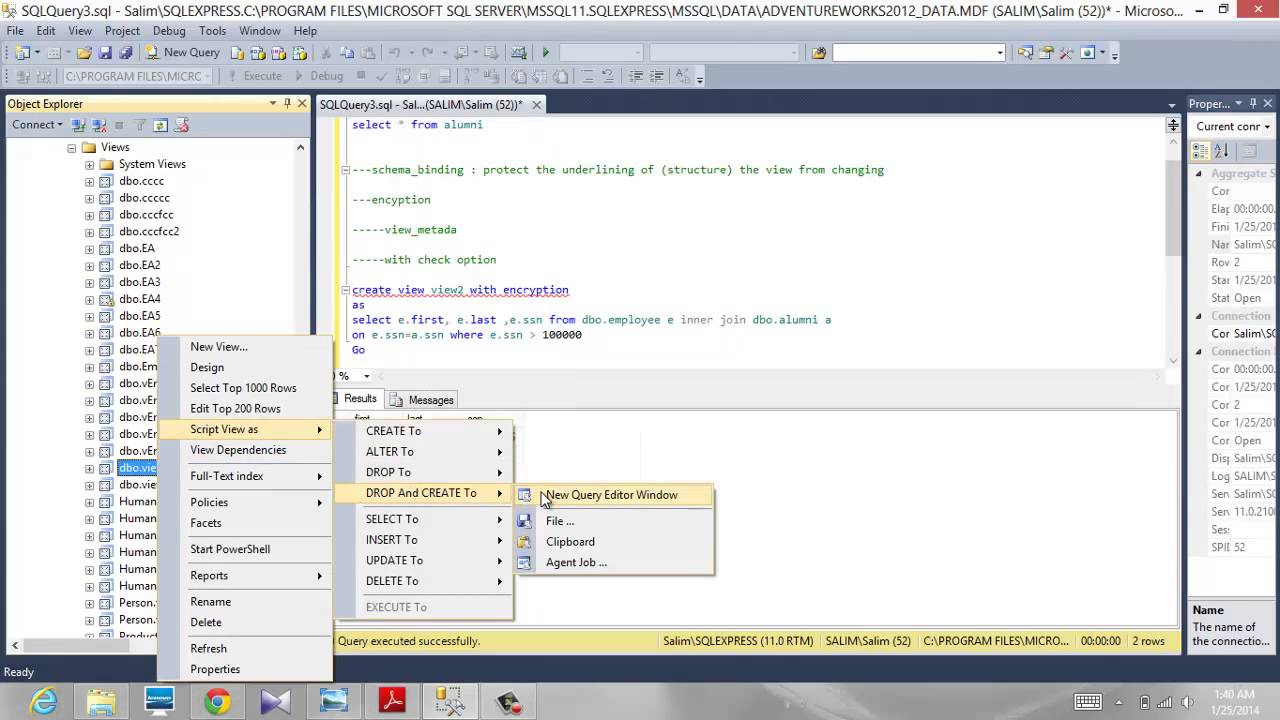
Task: Collapse the create view code block
Action: tap(346, 290)
